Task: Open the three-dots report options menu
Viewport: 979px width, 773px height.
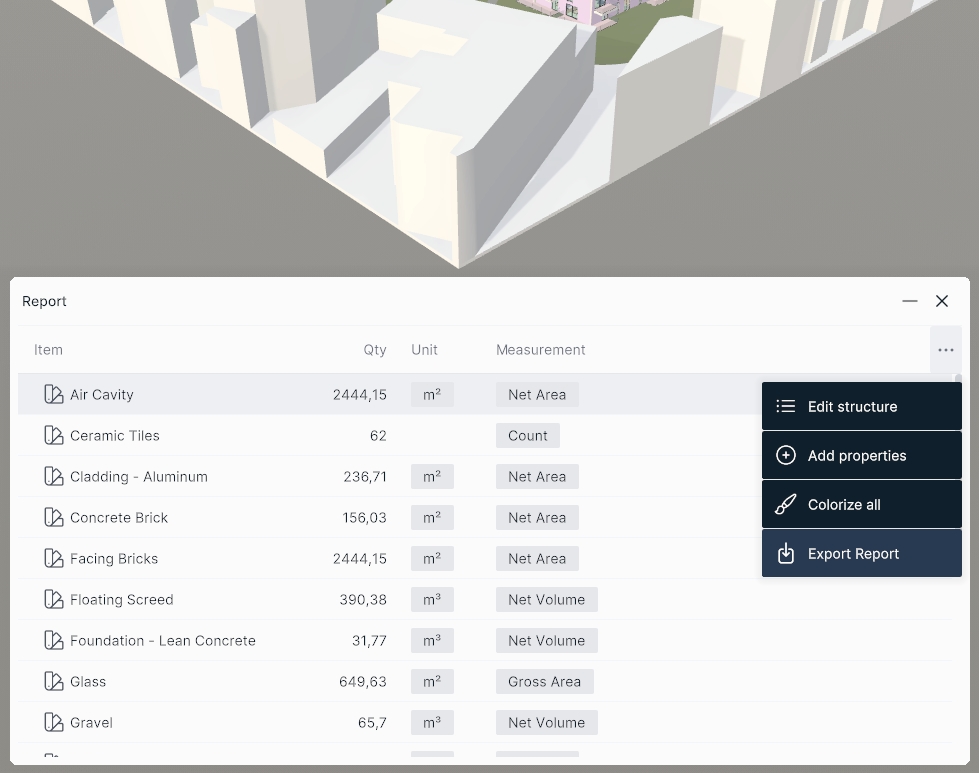Action: click(x=945, y=350)
